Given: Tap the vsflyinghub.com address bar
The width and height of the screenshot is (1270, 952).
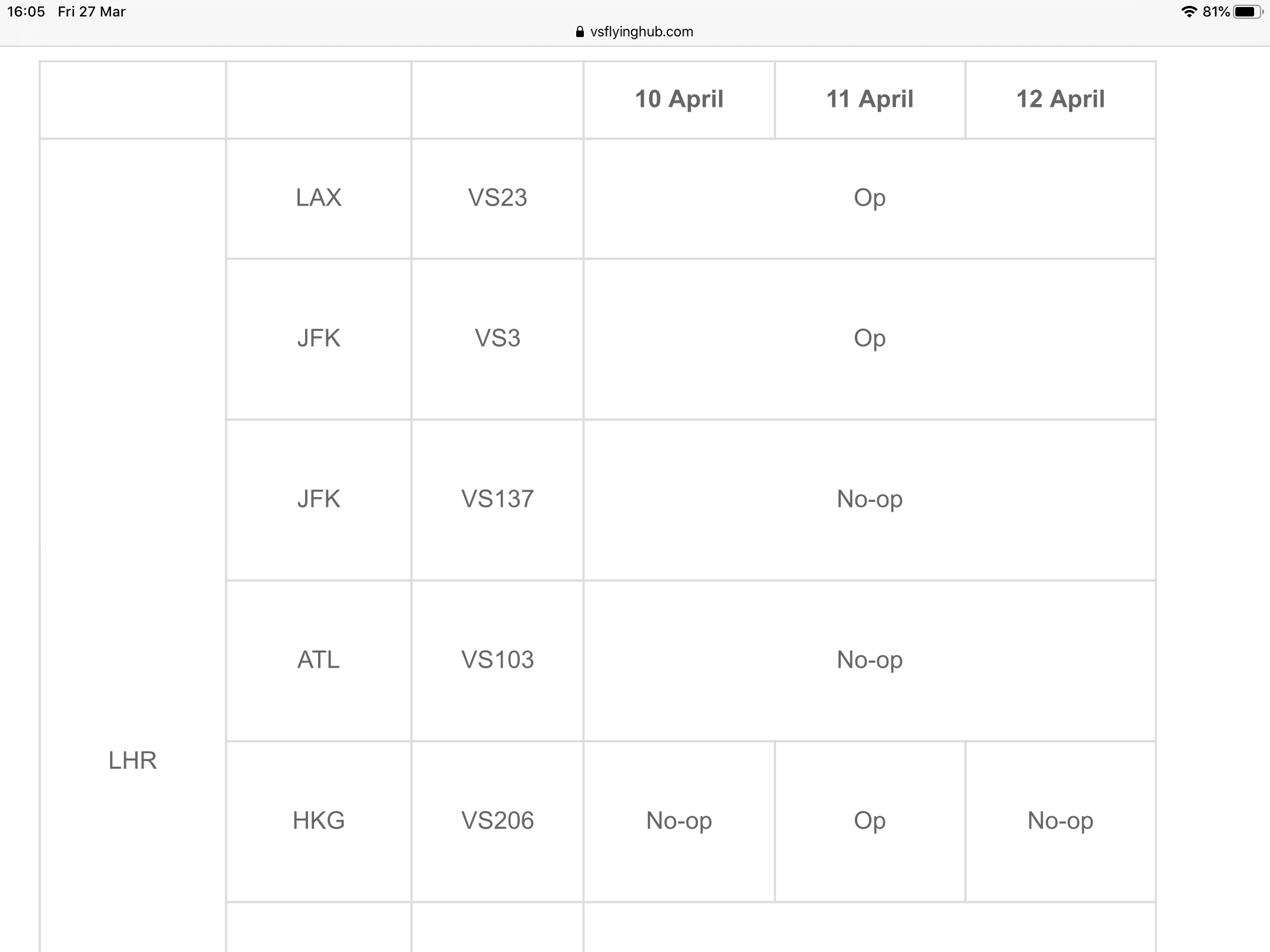Looking at the screenshot, I should point(635,32).
